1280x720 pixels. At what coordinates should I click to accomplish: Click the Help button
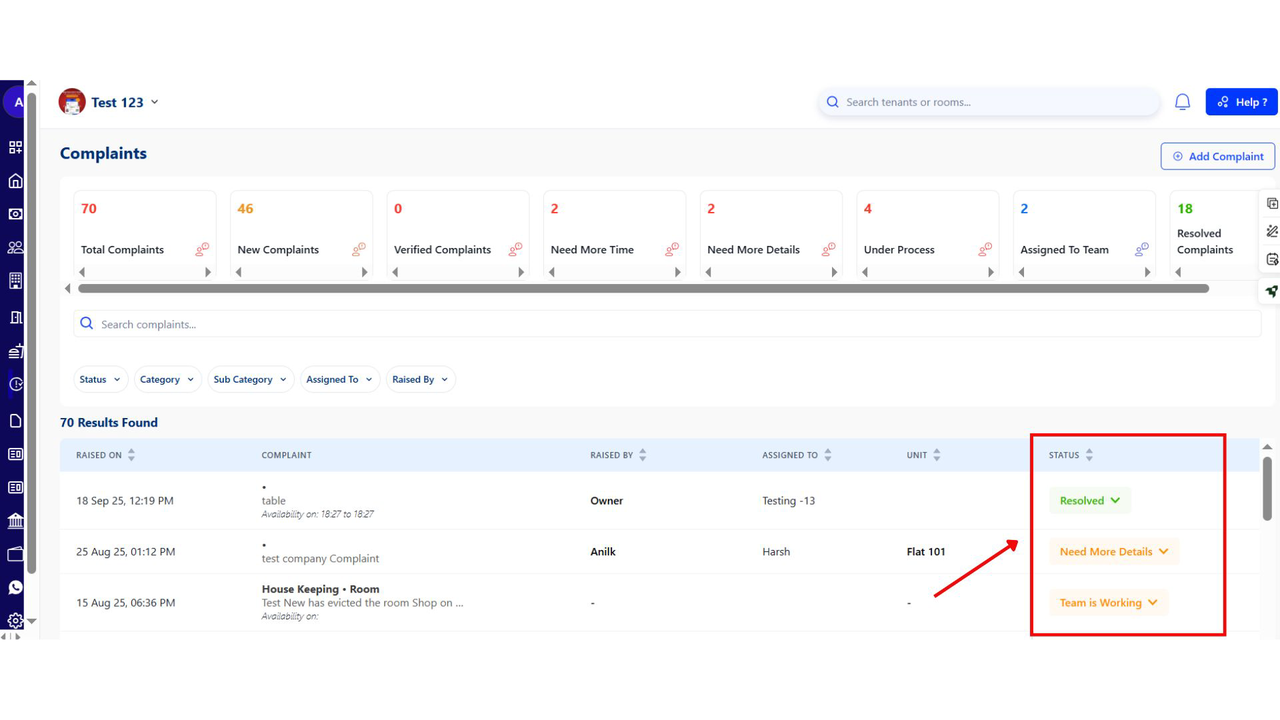pos(1241,102)
